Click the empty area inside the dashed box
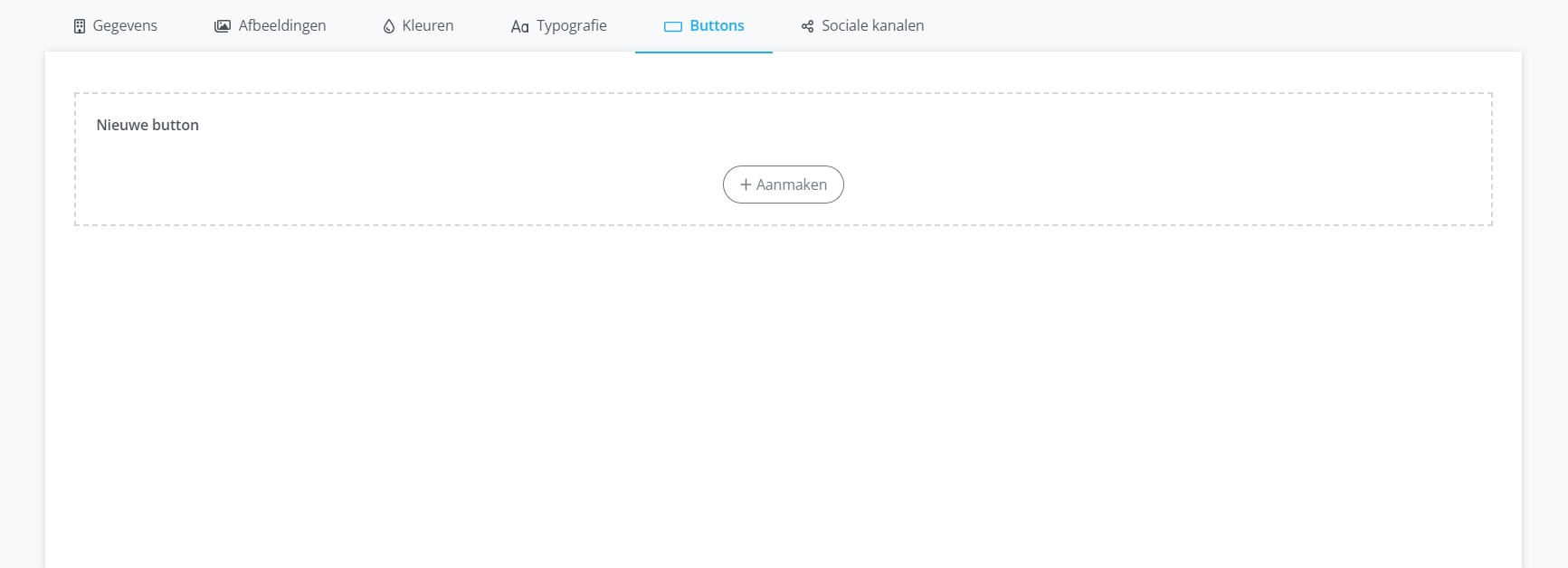 coord(1176,163)
